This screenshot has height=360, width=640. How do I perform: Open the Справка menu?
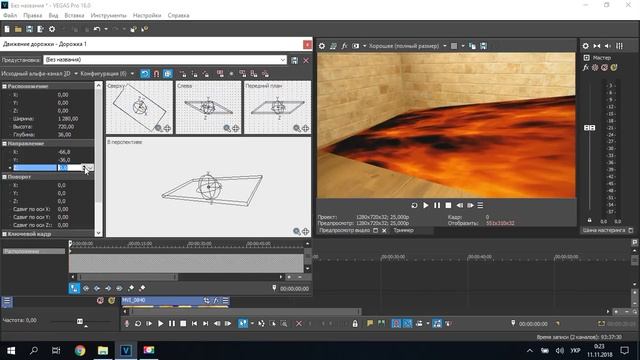point(178,15)
